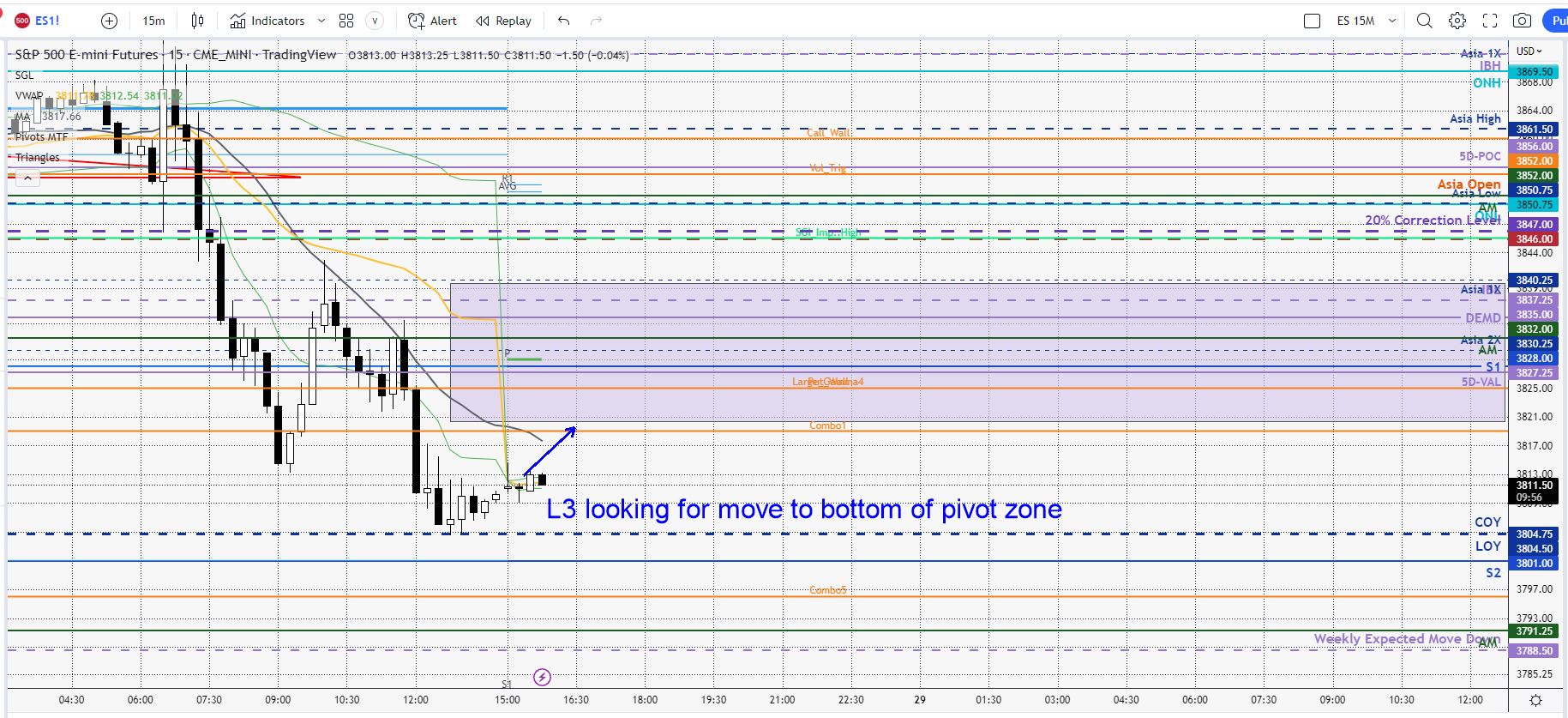
Task: Open chart settings gear icon
Action: tap(1457, 21)
